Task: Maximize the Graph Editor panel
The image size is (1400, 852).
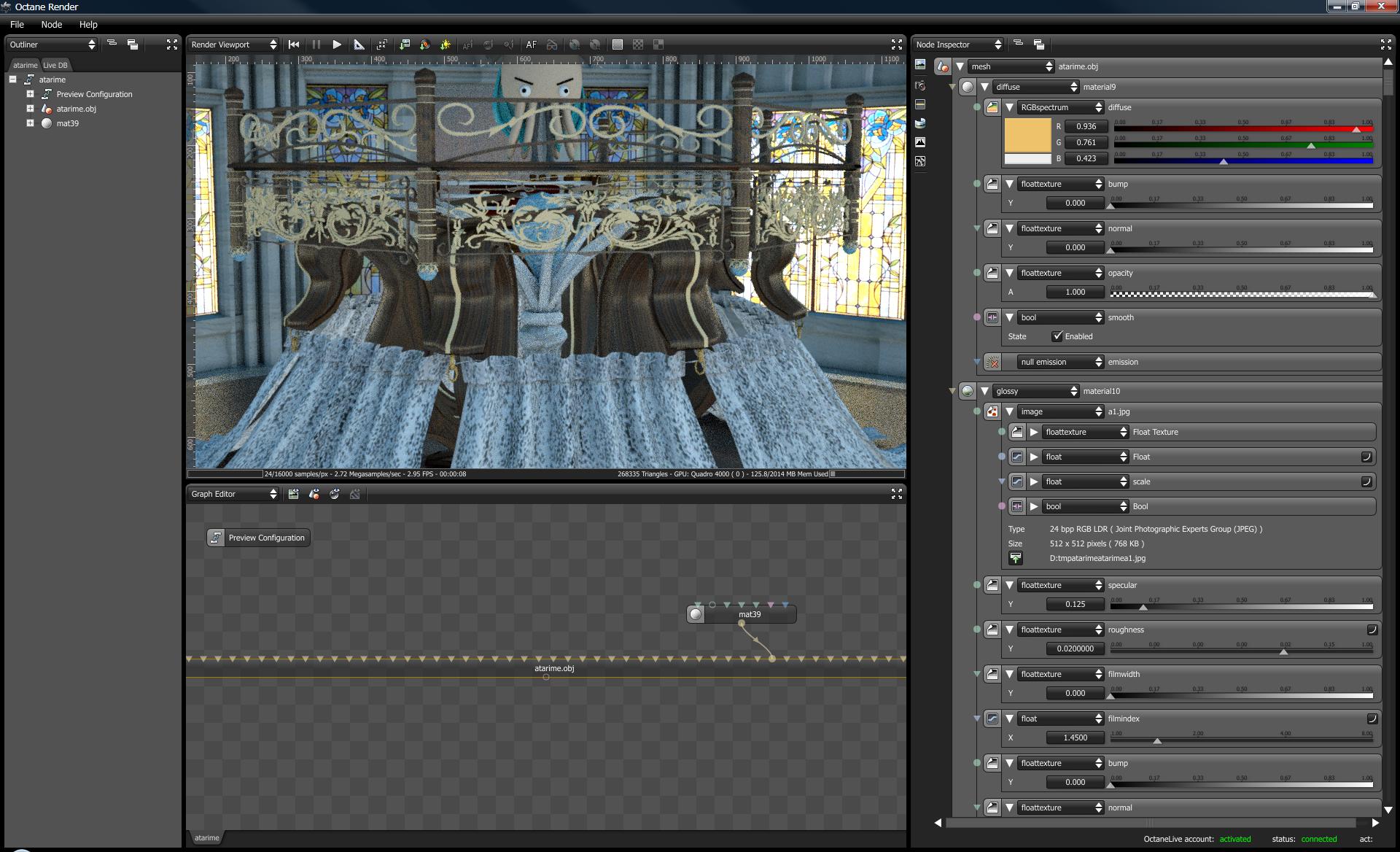Action: click(x=897, y=494)
